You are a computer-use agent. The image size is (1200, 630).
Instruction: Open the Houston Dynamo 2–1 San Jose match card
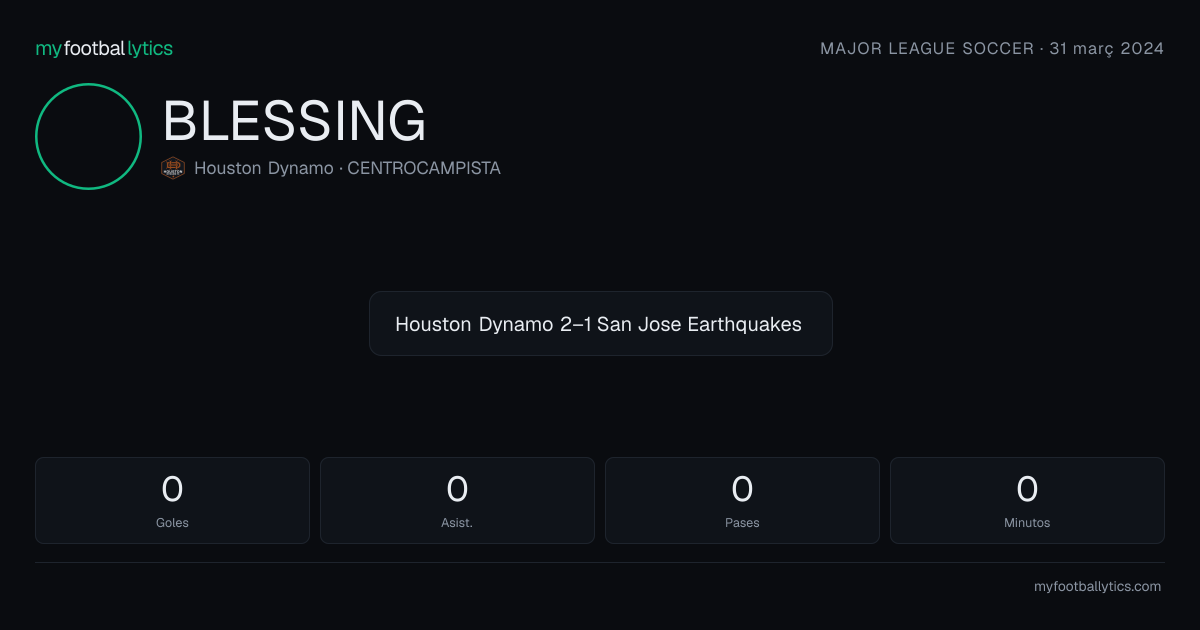(600, 323)
